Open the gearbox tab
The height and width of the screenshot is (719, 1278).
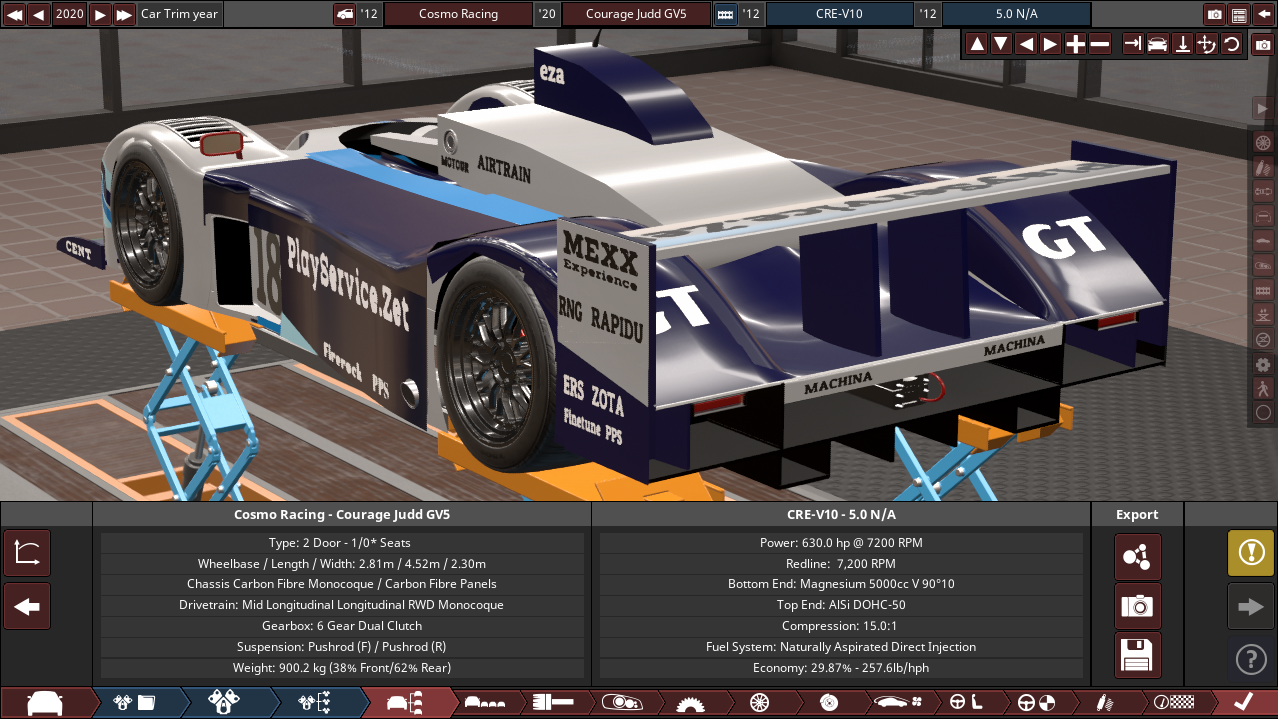pyautogui.click(x=689, y=703)
